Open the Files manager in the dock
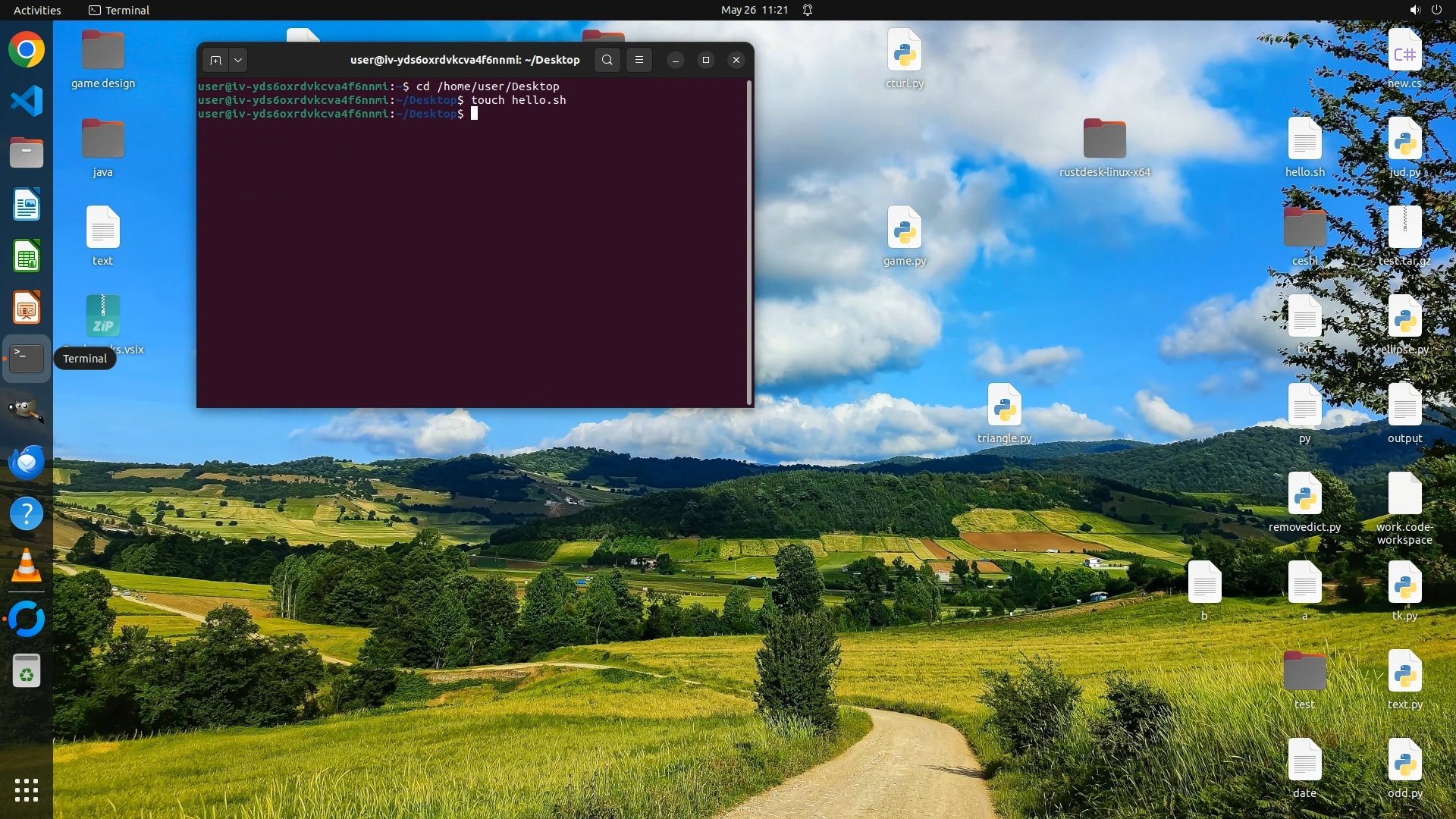The image size is (1456, 819). (27, 152)
